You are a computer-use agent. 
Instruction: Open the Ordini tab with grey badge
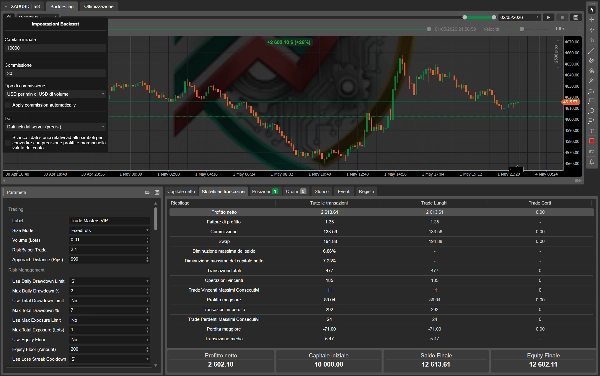(x=296, y=192)
